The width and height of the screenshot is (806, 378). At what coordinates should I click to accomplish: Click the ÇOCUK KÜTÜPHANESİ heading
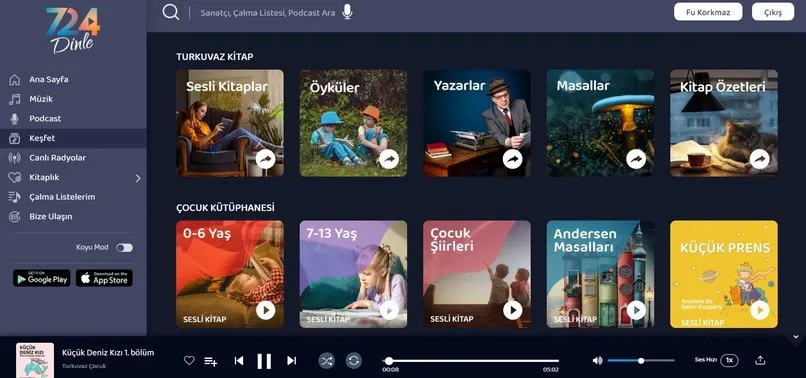(x=225, y=208)
